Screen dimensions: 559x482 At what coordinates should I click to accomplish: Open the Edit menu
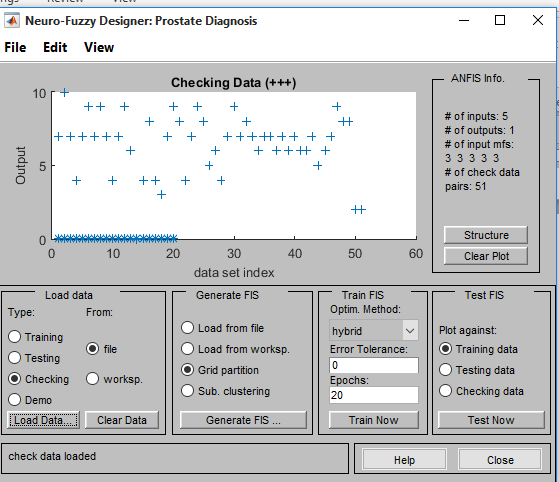pos(55,47)
